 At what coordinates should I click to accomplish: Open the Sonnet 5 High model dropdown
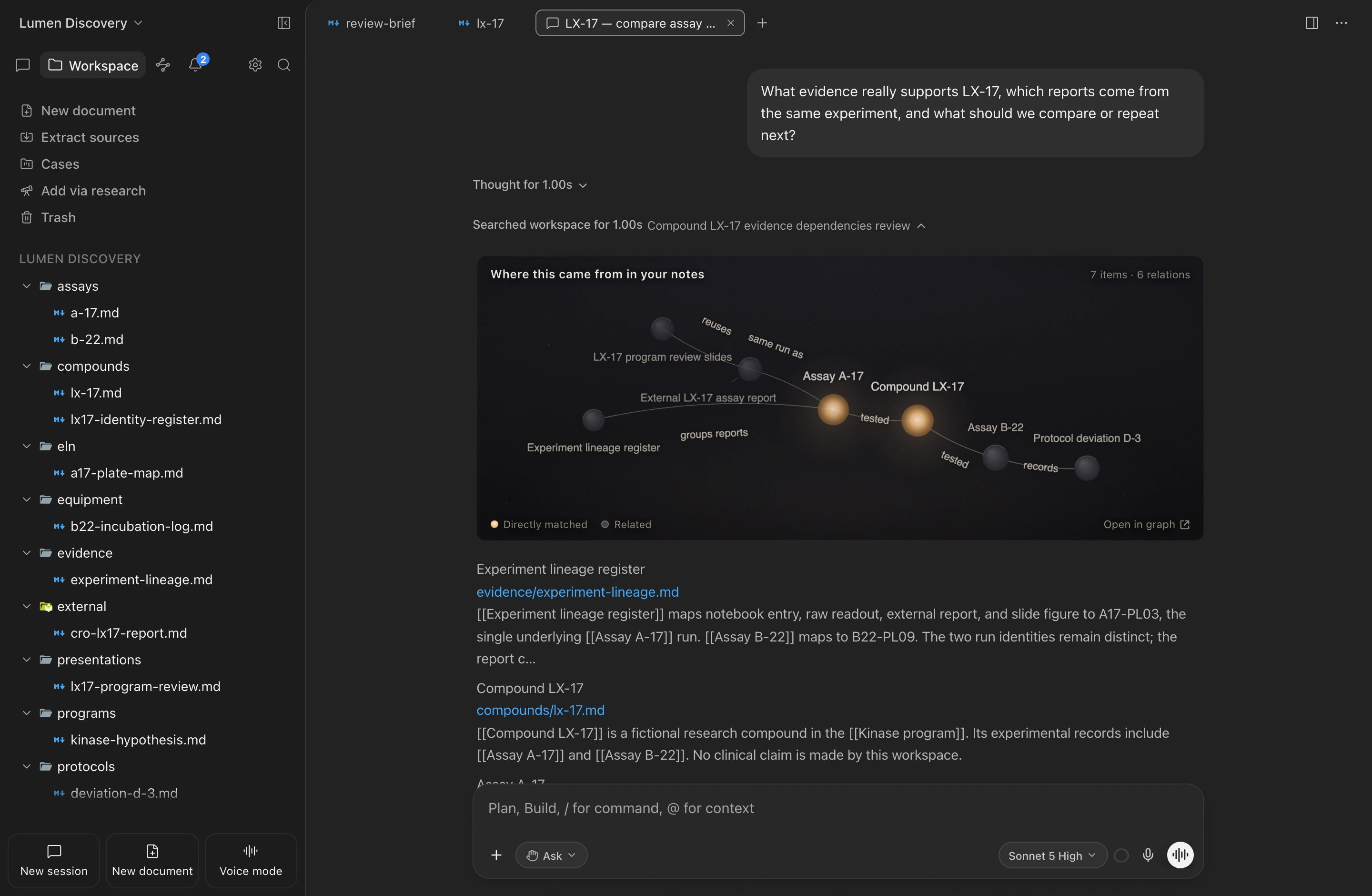[1052, 855]
